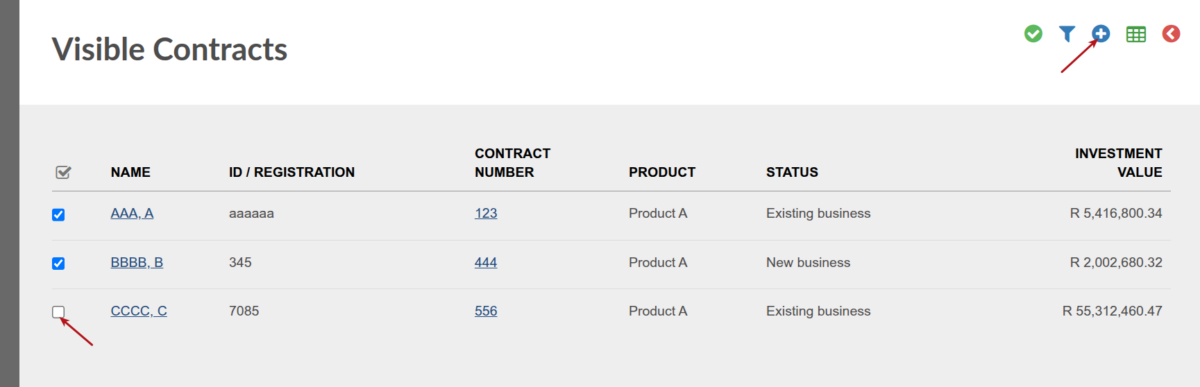Image resolution: width=1200 pixels, height=387 pixels.
Task: Open contract number 123 link
Action: (486, 213)
